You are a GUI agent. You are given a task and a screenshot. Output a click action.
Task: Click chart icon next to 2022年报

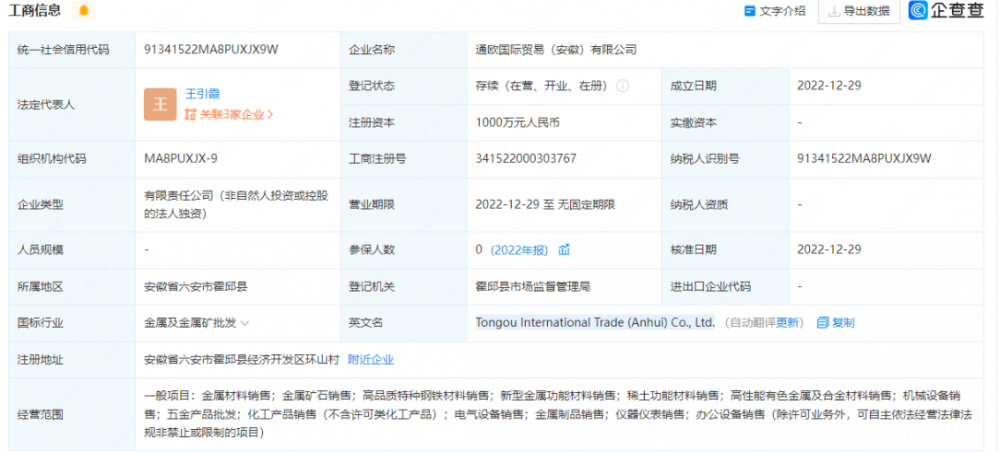pos(564,250)
